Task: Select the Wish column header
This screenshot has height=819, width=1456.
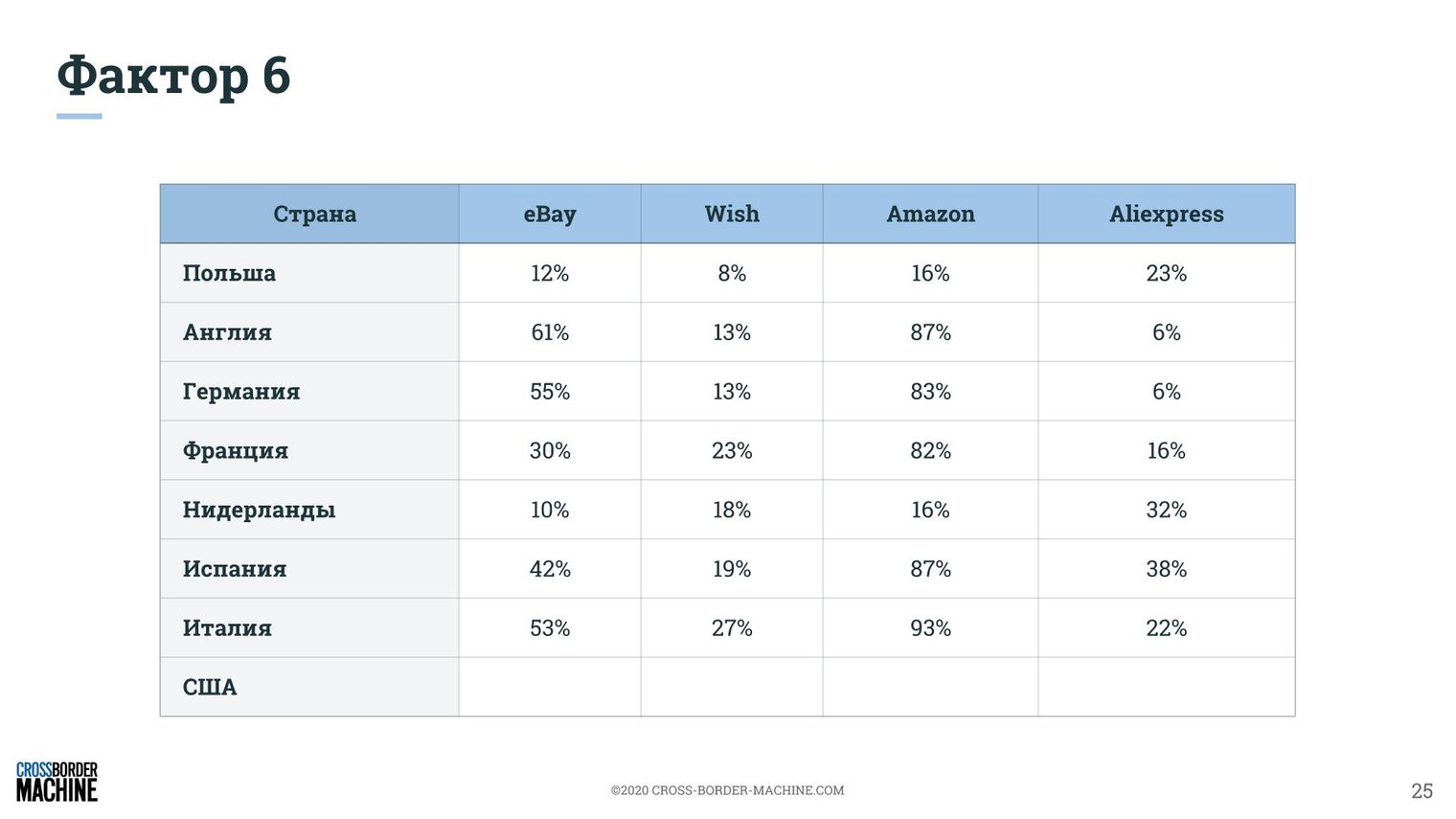Action: 732,214
